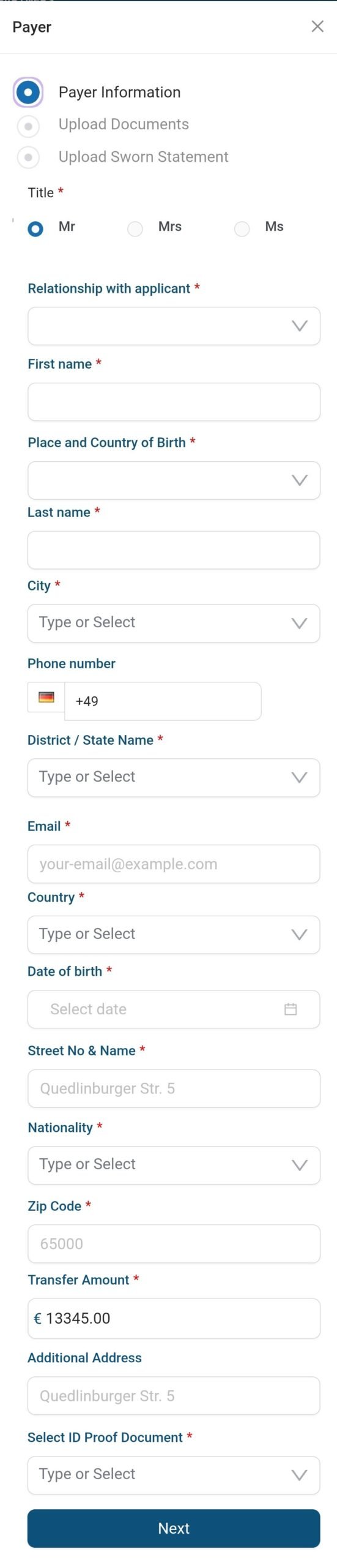This screenshot has width=337, height=1568.
Task: Select the Upload Sworn Statement step circle
Action: (28, 157)
